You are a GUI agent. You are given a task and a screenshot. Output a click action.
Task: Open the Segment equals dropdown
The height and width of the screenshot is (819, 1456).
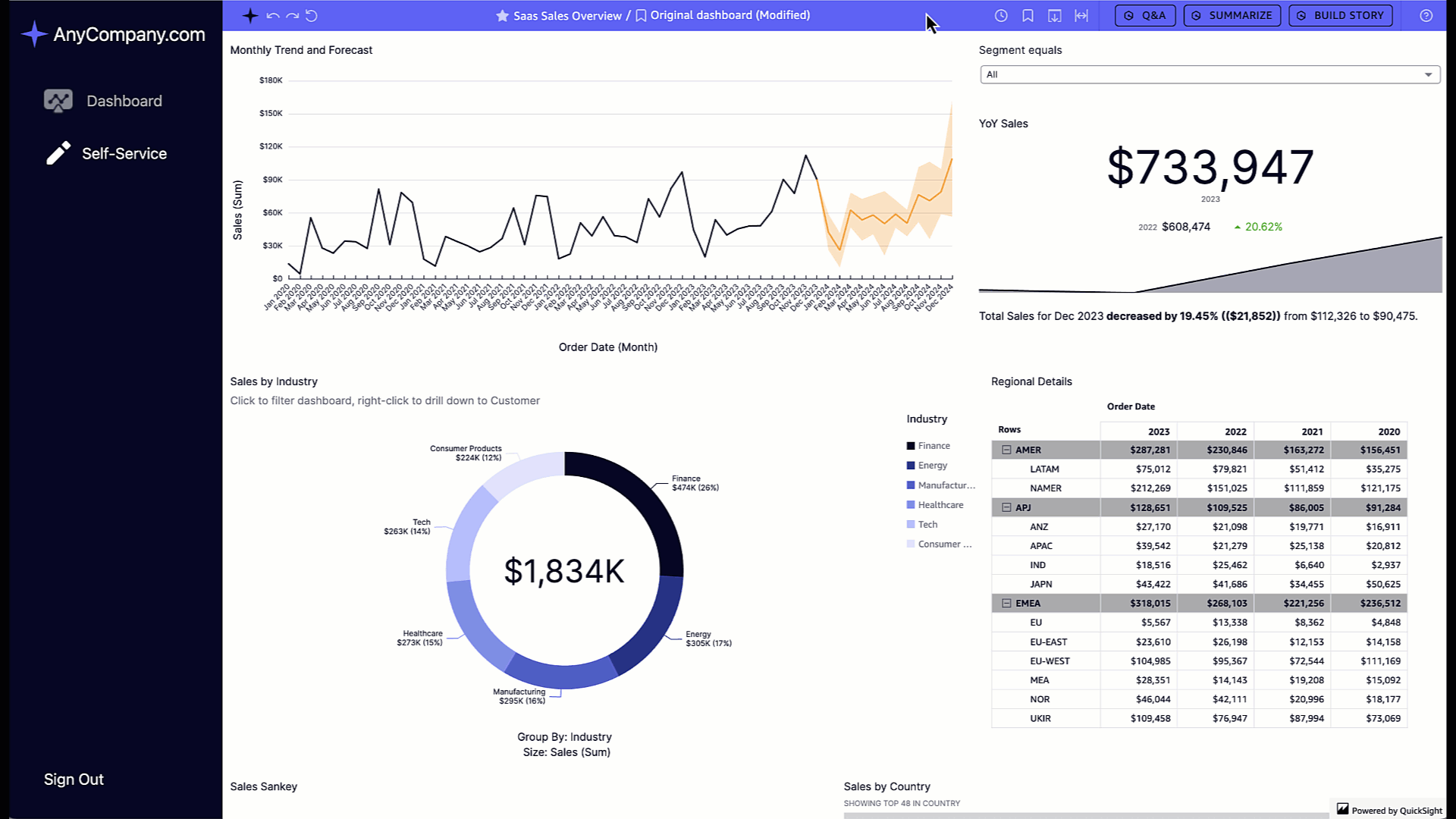point(1210,74)
